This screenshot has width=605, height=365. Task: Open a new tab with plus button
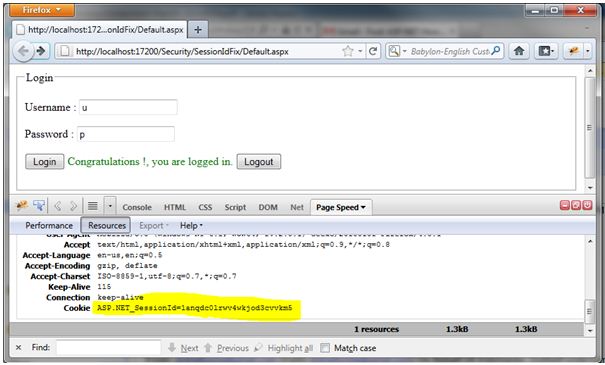(198, 30)
